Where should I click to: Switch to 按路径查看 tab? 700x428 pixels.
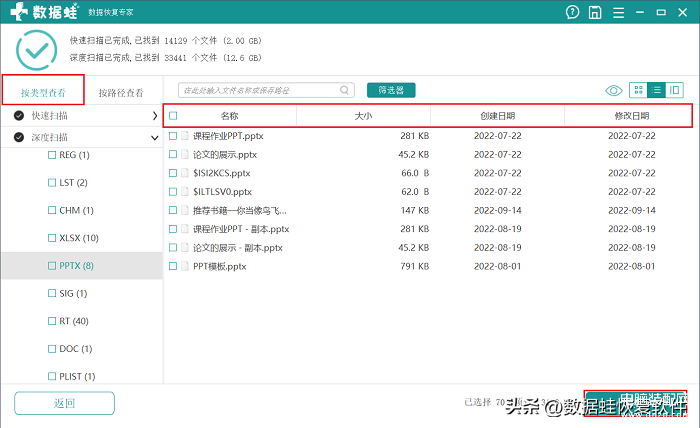[x=121, y=93]
